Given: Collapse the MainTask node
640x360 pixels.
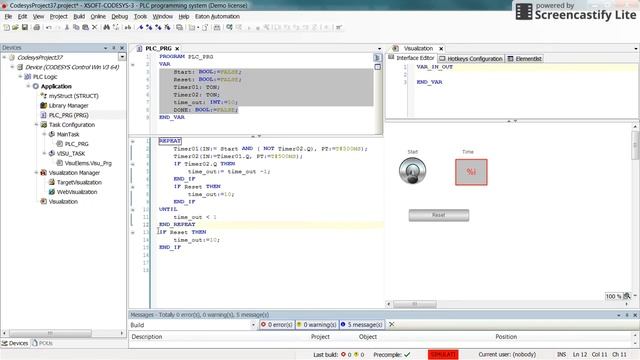Looking at the screenshot, I should coord(44,134).
